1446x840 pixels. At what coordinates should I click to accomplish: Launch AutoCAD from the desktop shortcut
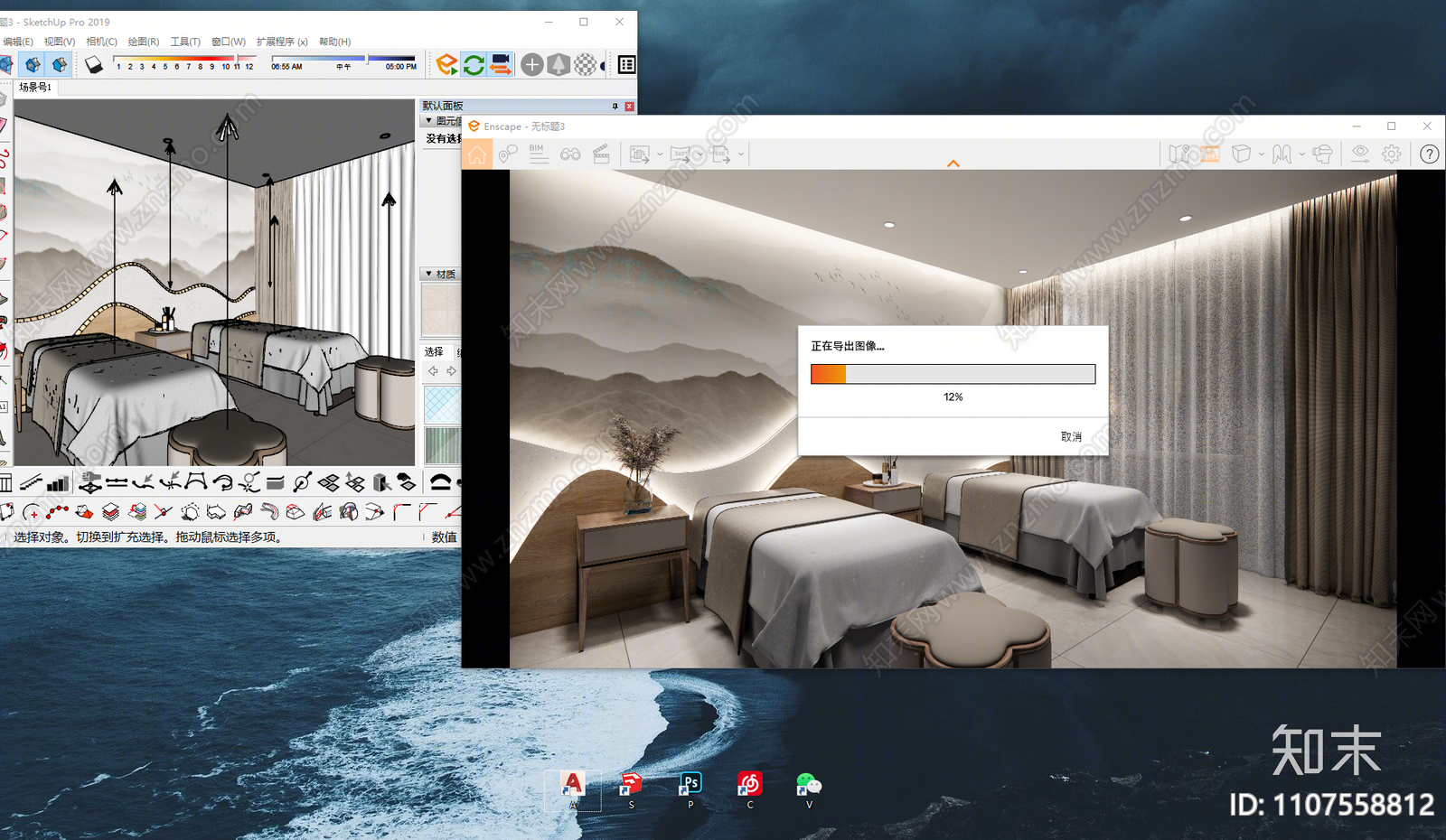click(x=572, y=789)
